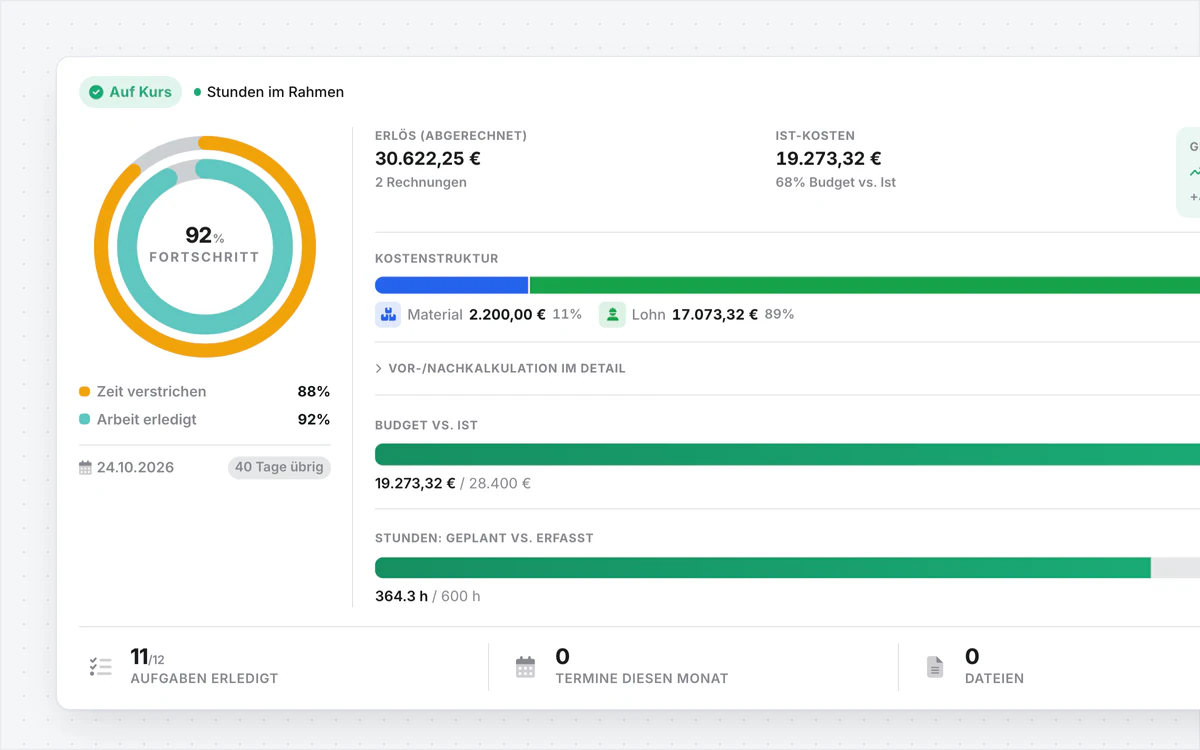Click the Auf Kurs status badge
Screen dimensions: 1200x750
[x=131, y=92]
